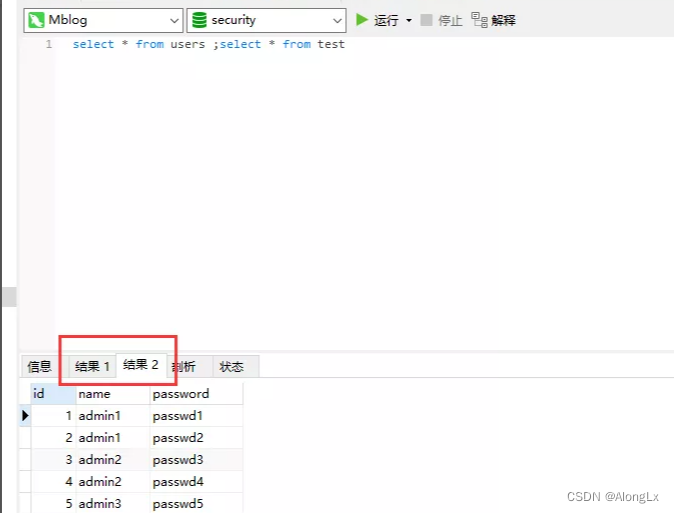Select the 结果 2 tab
The image size is (674, 513).
pos(141,365)
